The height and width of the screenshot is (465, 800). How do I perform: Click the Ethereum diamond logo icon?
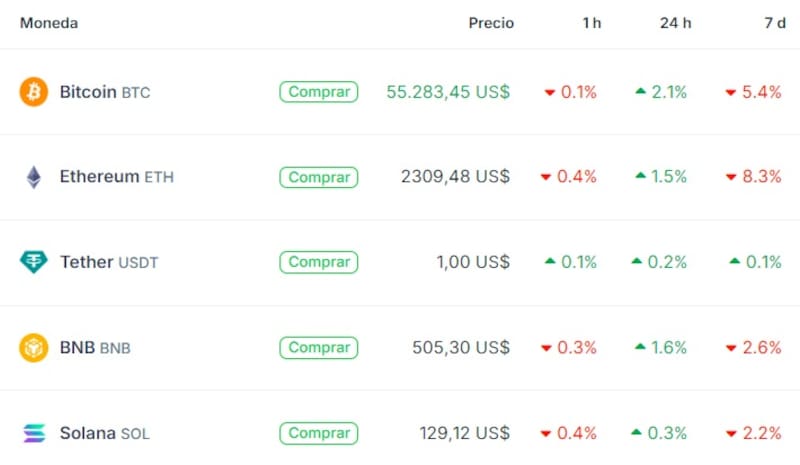point(34,177)
